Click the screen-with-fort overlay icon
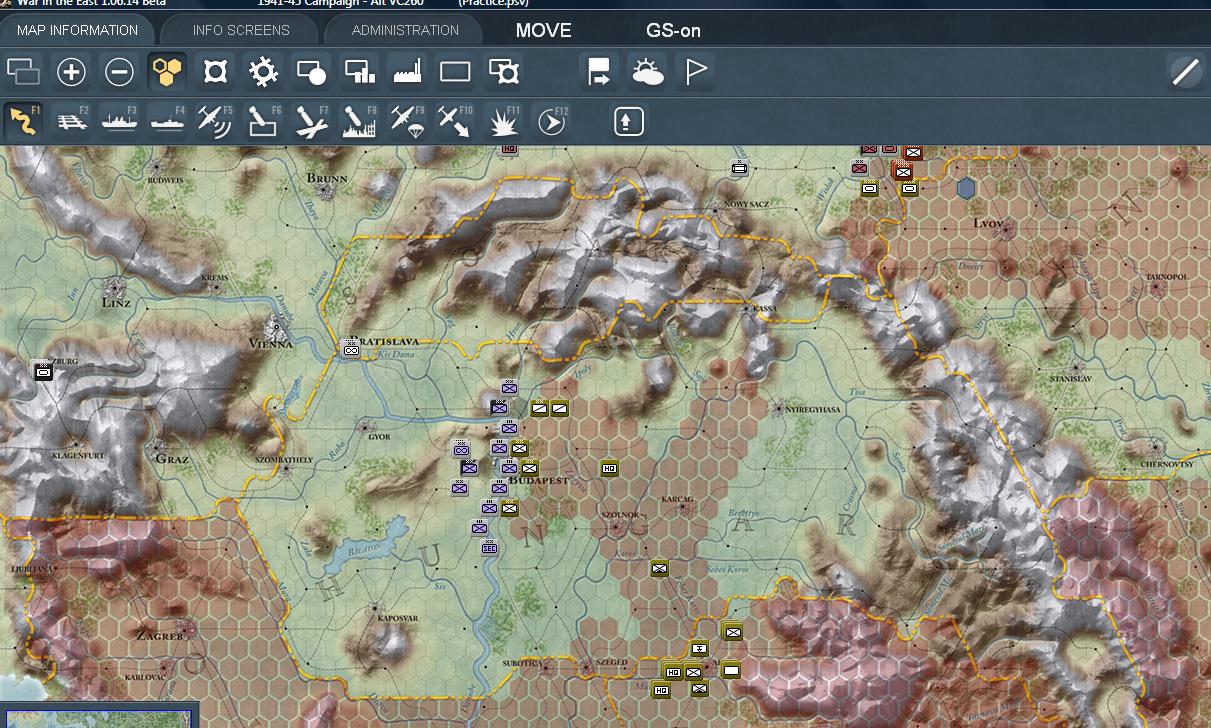Viewport: 1211px width, 728px height. pyautogui.click(x=503, y=71)
